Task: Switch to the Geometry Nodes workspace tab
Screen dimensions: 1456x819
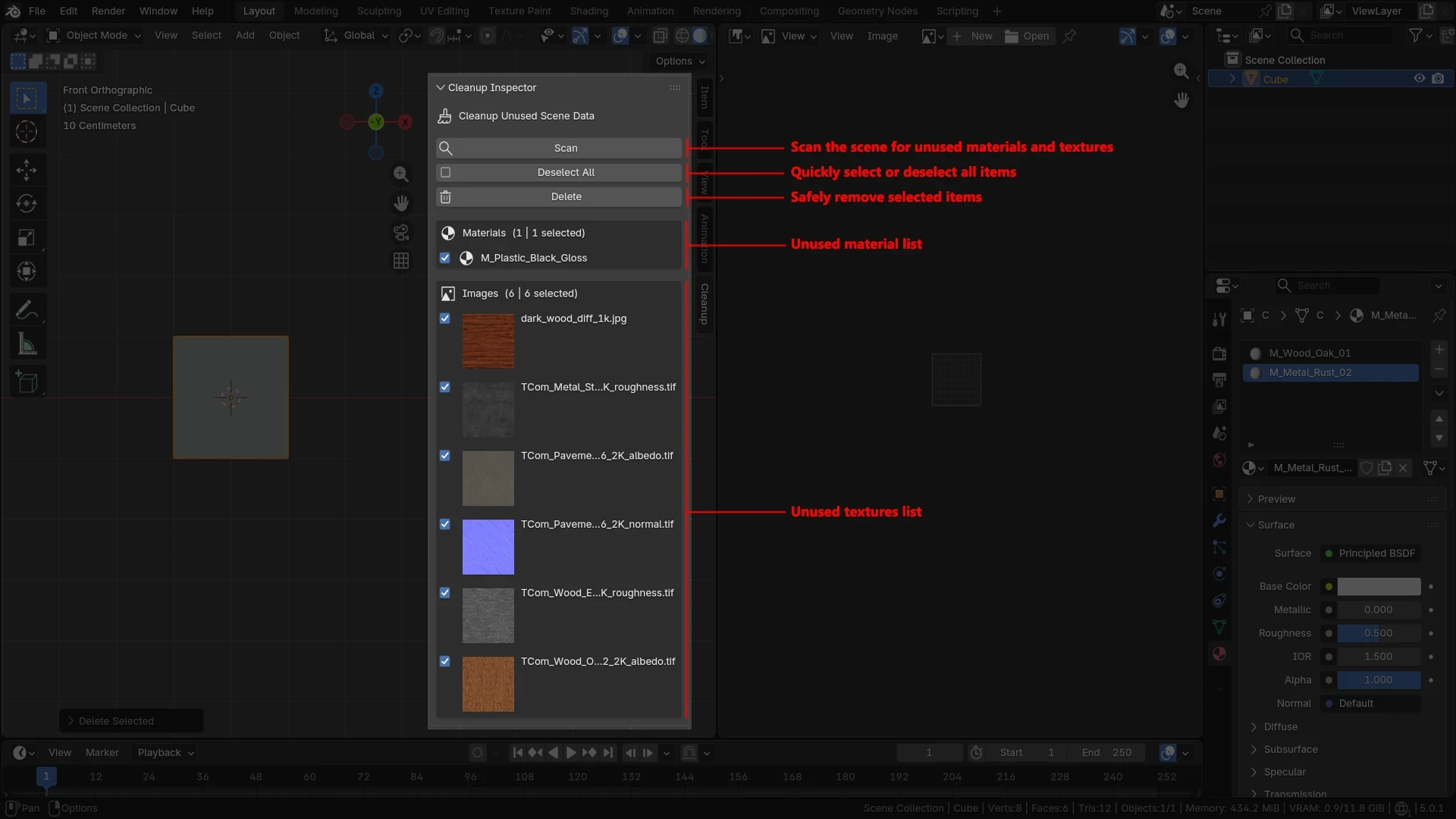Action: [x=877, y=11]
